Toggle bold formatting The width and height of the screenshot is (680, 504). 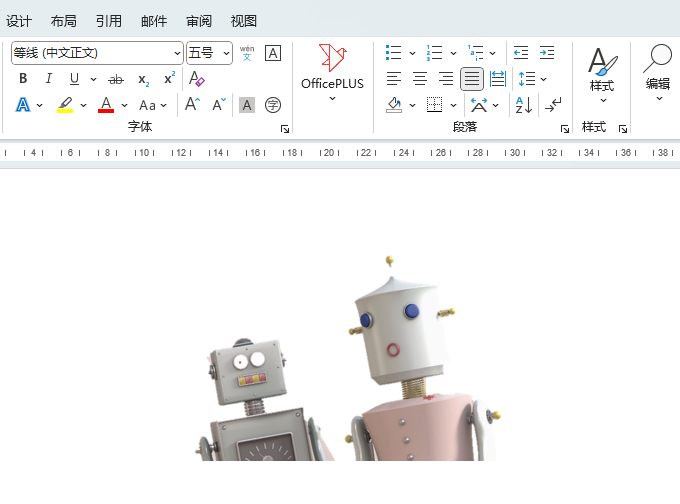coord(23,79)
